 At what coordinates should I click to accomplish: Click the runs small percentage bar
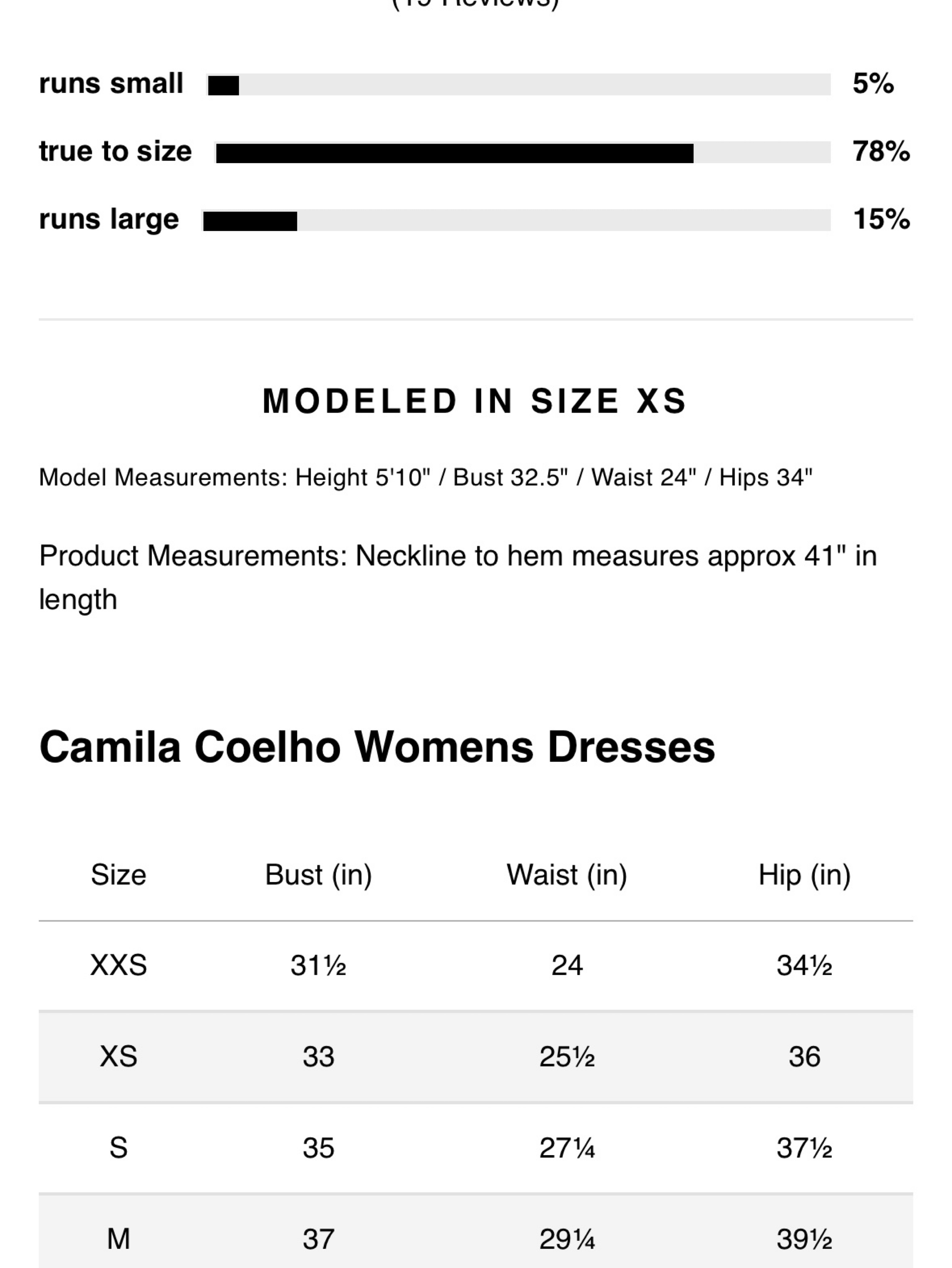(519, 85)
